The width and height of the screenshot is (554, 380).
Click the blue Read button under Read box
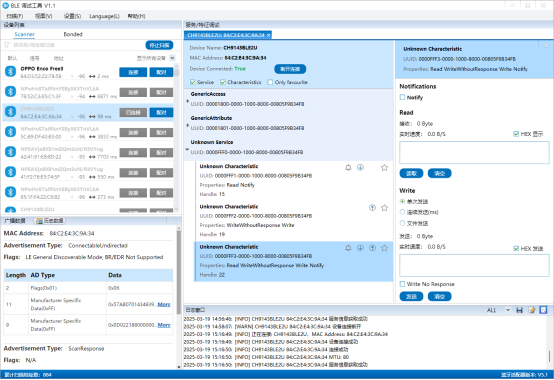coord(411,173)
